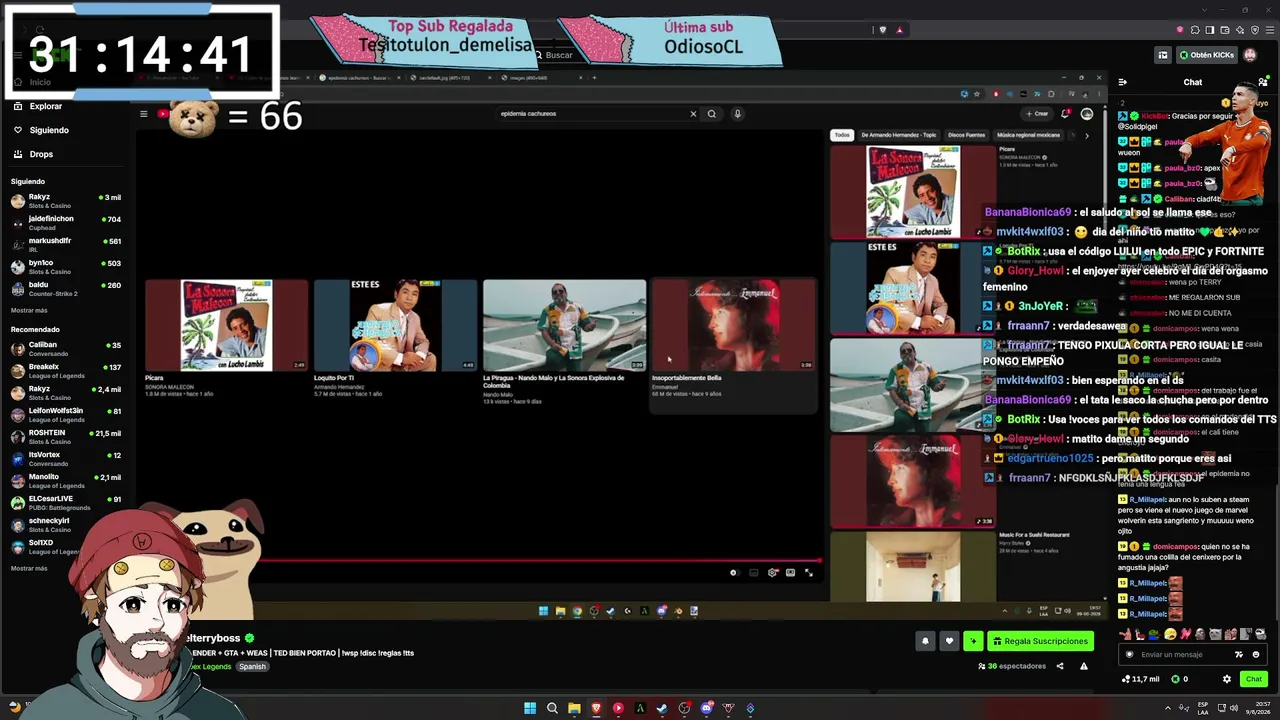This screenshot has height=720, width=1280.
Task: Open Brave browser from the taskbar
Action: tap(596, 708)
